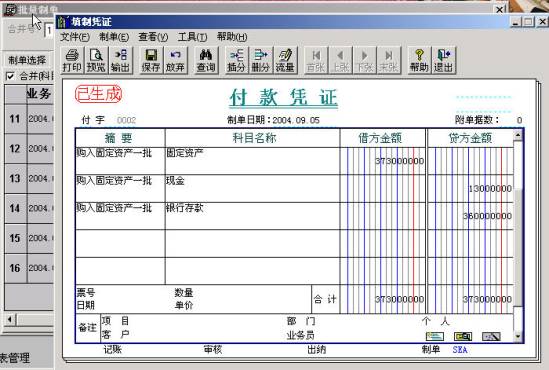The image size is (549, 370).
Task: Insert entry line with 插分 icon
Action: coord(236,61)
